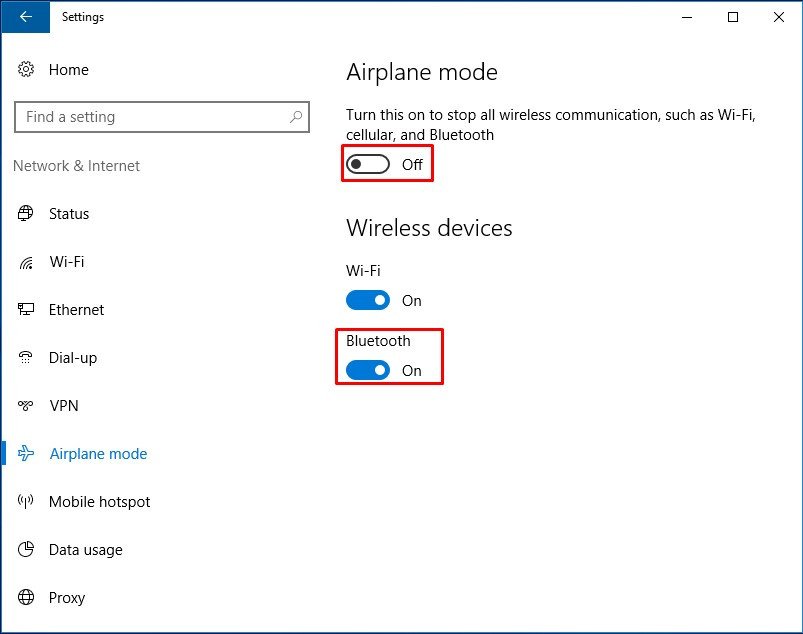Screen dimensions: 803x634
Task: Disable Bluetooth under Wireless devices
Action: click(x=367, y=370)
